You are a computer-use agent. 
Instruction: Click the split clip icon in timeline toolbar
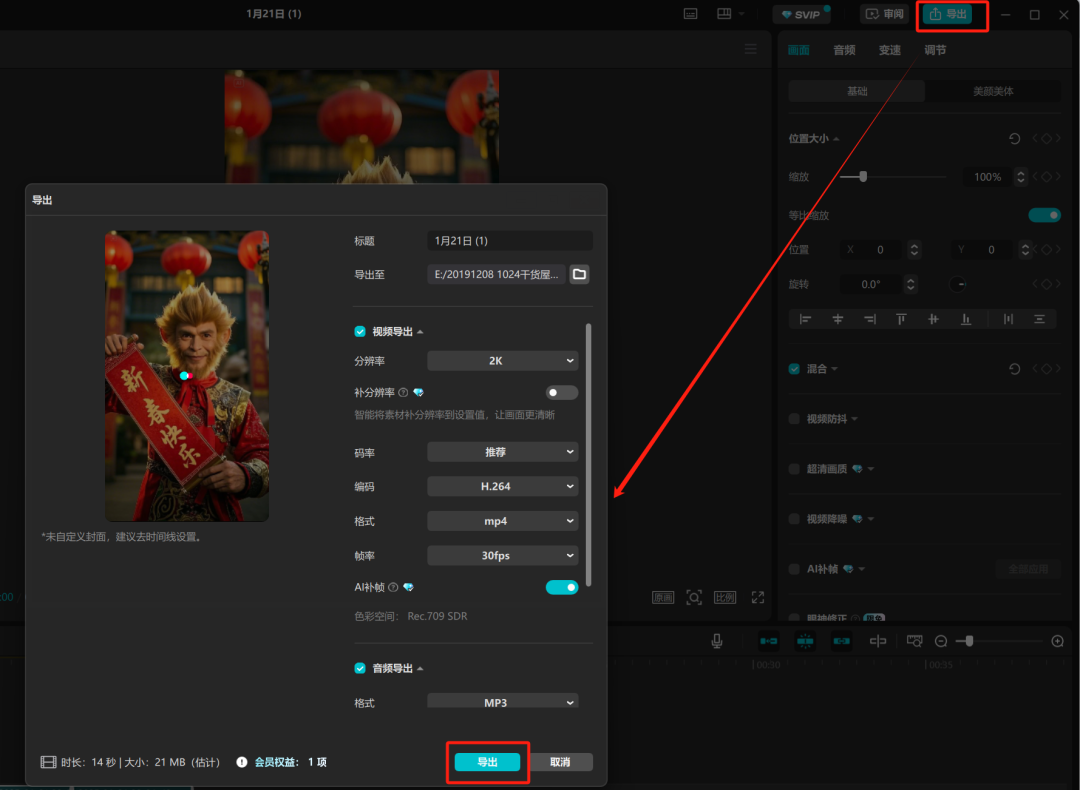(878, 640)
